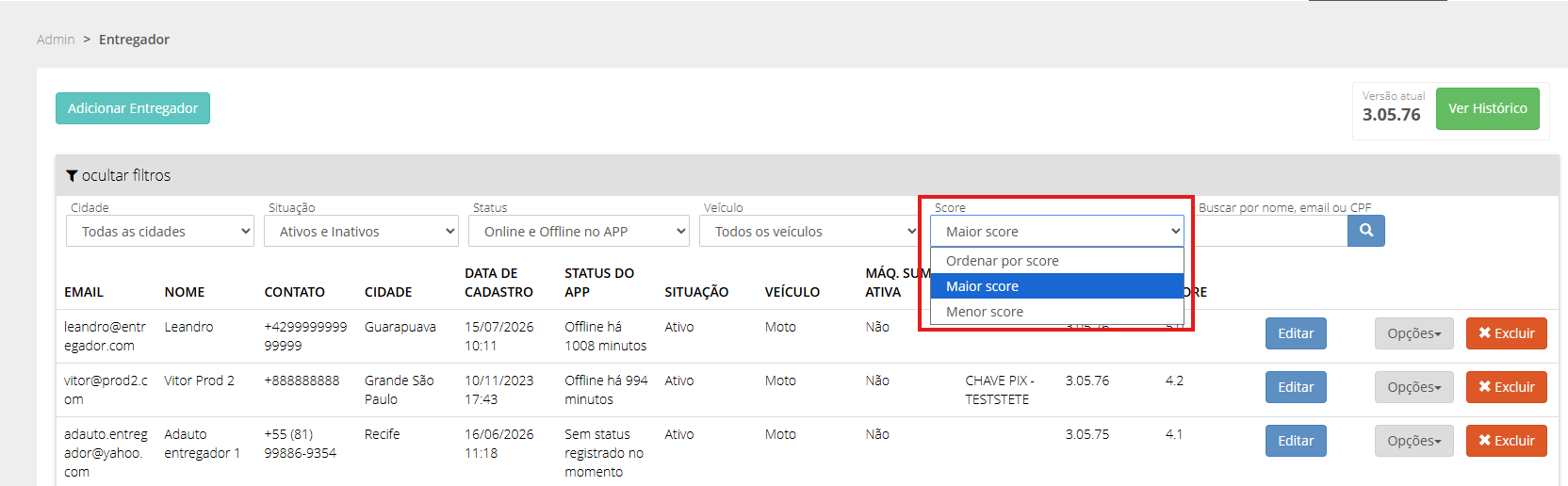
Task: Click the Guarapuava city cell
Action: point(400,327)
